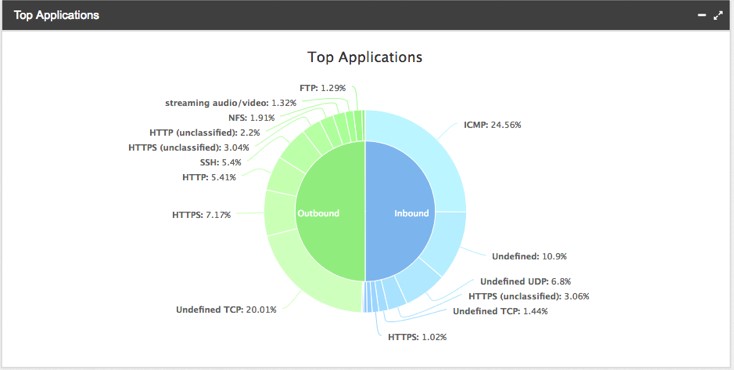Screen dimensions: 734x370
Task: Select the Outbound inner pie segment
Action: (330, 212)
